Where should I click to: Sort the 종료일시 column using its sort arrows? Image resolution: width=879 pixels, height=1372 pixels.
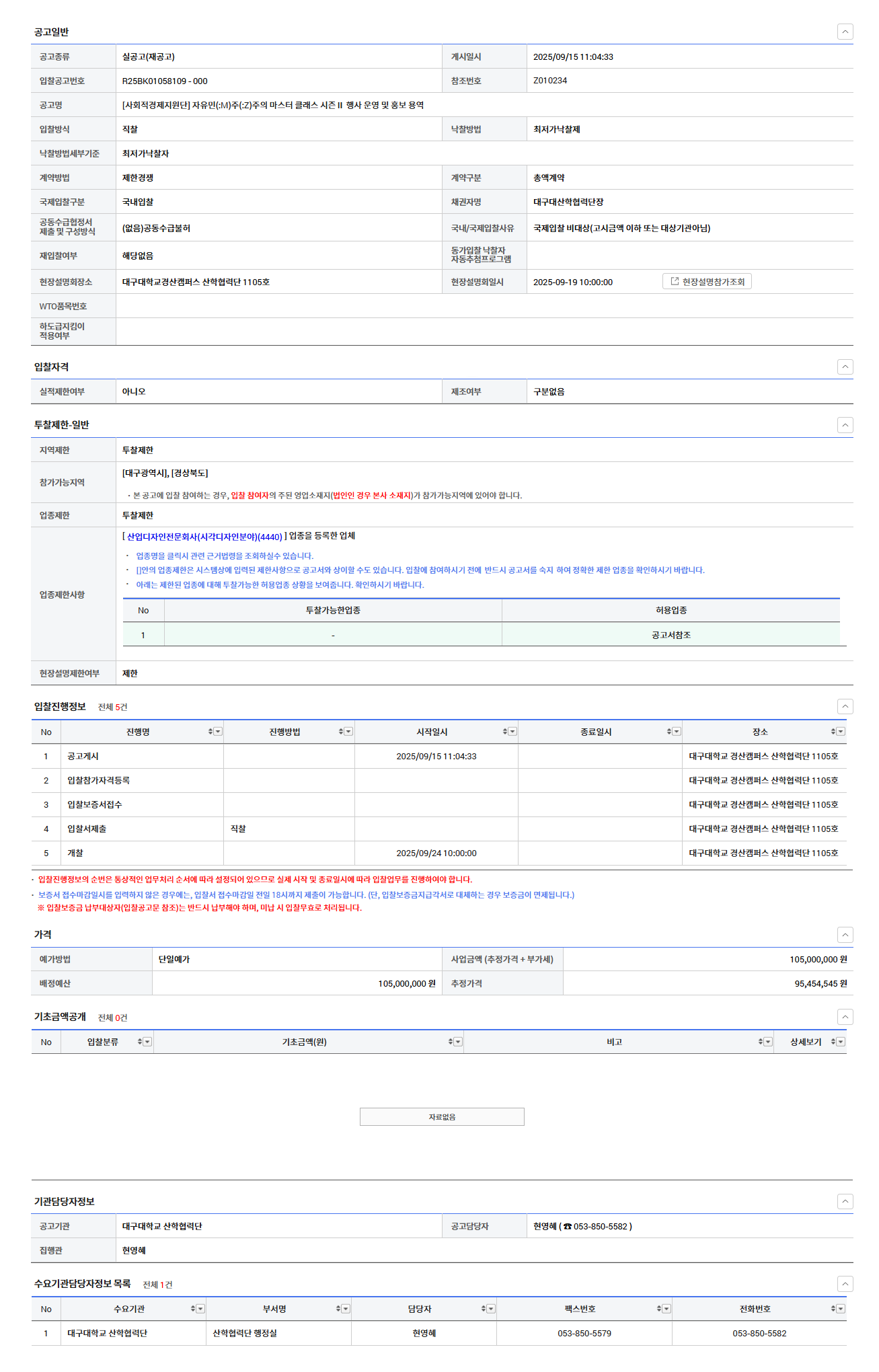point(669,732)
